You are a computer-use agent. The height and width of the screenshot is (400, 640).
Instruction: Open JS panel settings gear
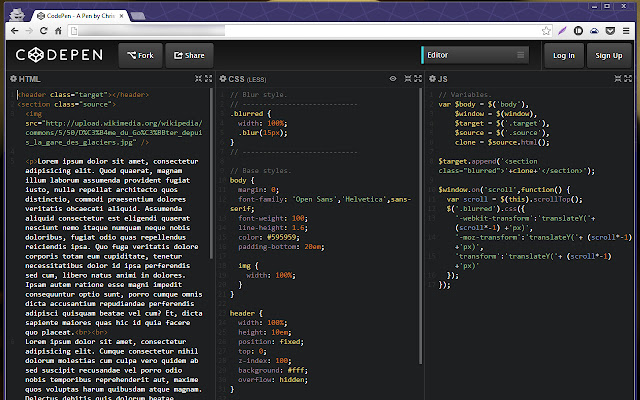point(431,78)
